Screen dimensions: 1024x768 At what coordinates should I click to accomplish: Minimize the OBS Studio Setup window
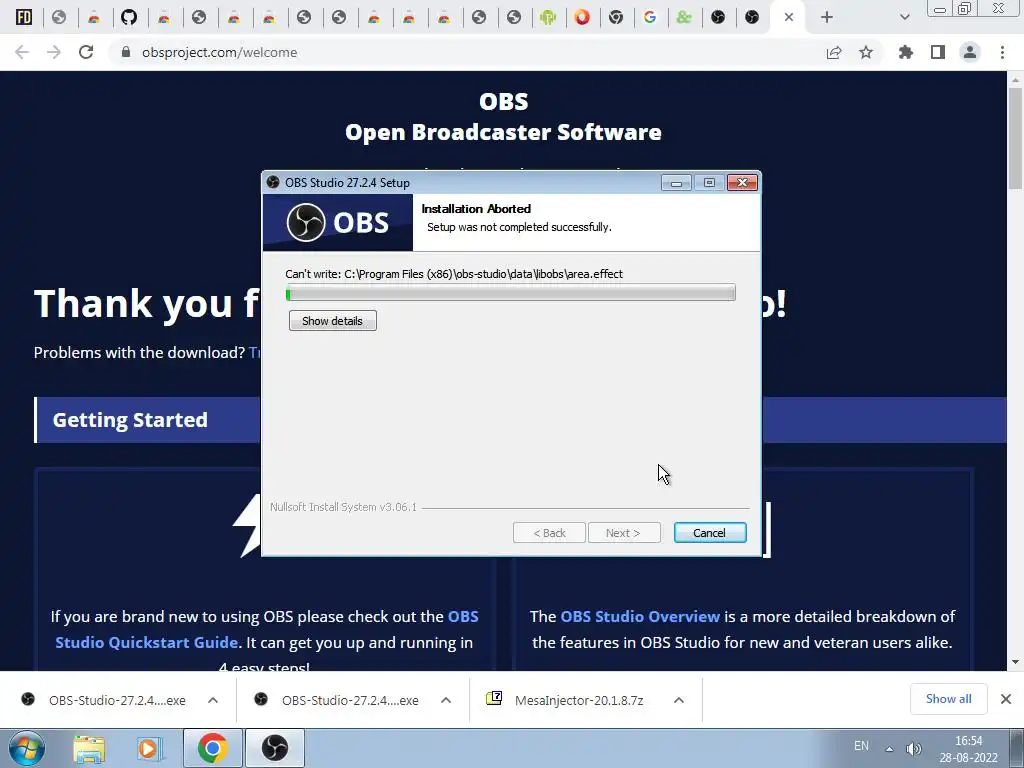click(x=676, y=183)
